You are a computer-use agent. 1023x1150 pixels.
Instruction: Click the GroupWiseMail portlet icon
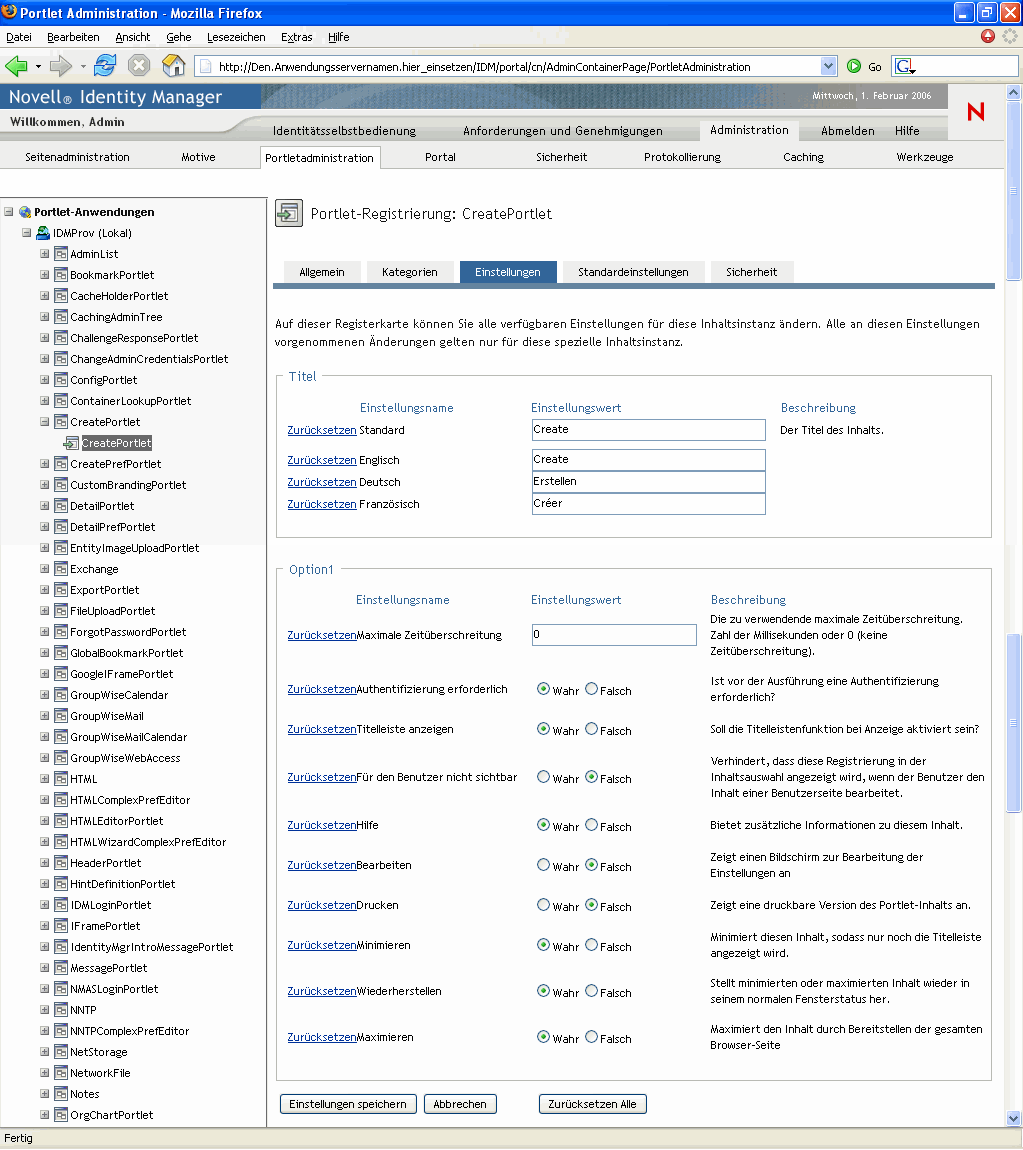(x=61, y=716)
